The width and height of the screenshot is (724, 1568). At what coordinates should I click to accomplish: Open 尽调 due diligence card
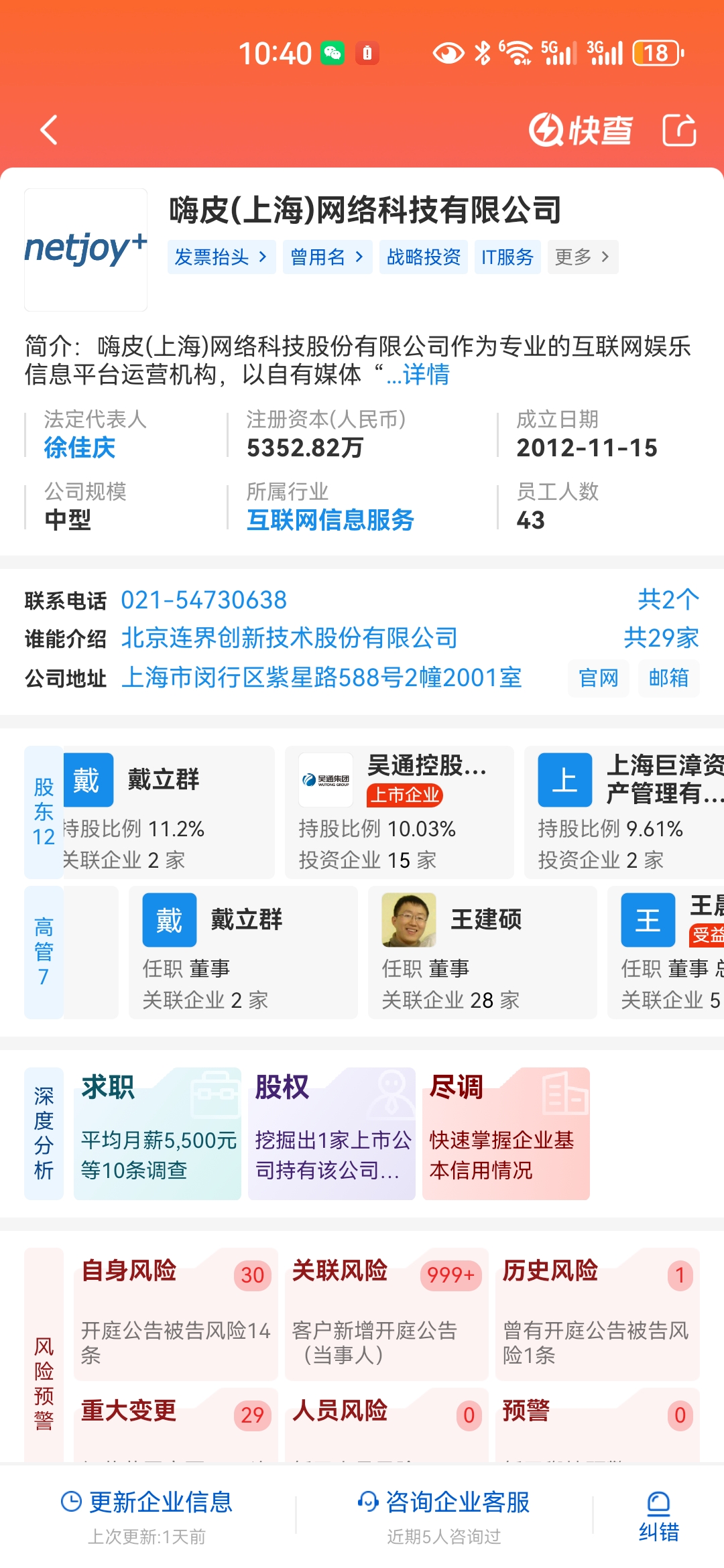tap(506, 1134)
